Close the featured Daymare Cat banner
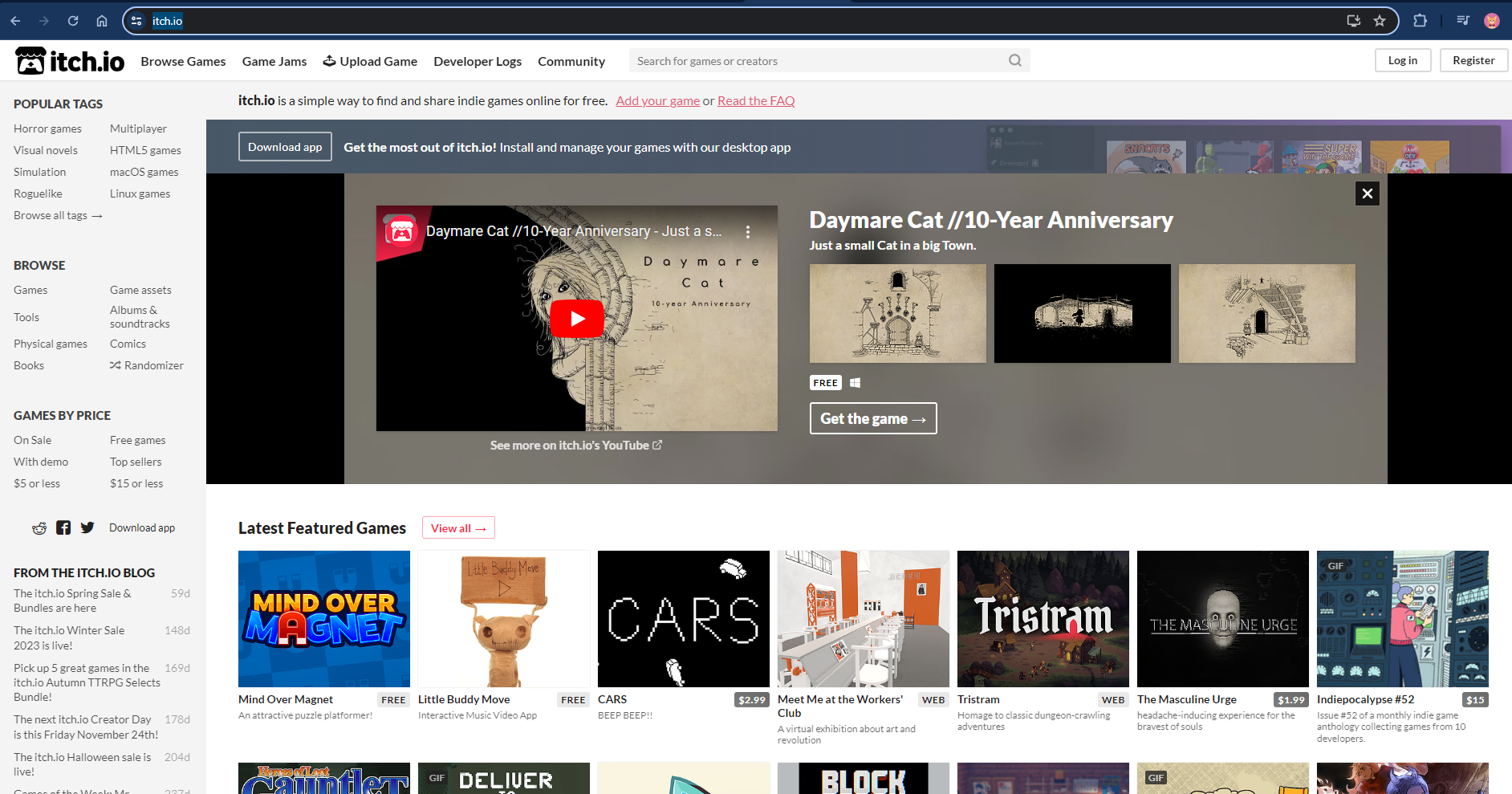 pos(1368,193)
